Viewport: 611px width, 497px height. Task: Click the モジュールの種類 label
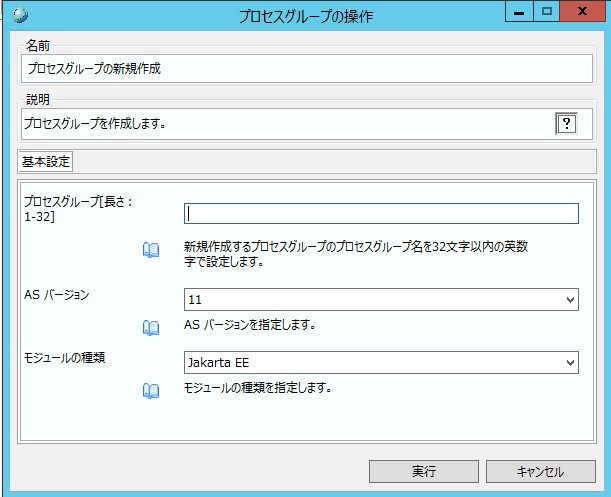click(x=64, y=358)
